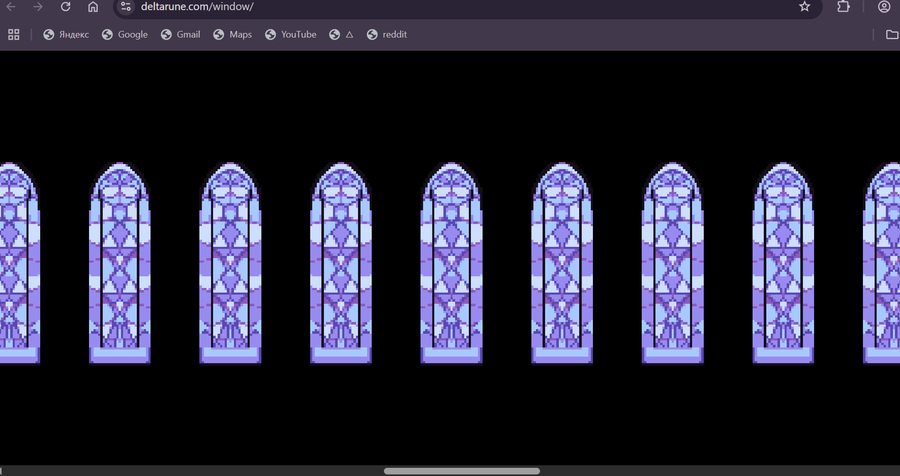Open the reddit bookmark
900x476 pixels.
(387, 34)
